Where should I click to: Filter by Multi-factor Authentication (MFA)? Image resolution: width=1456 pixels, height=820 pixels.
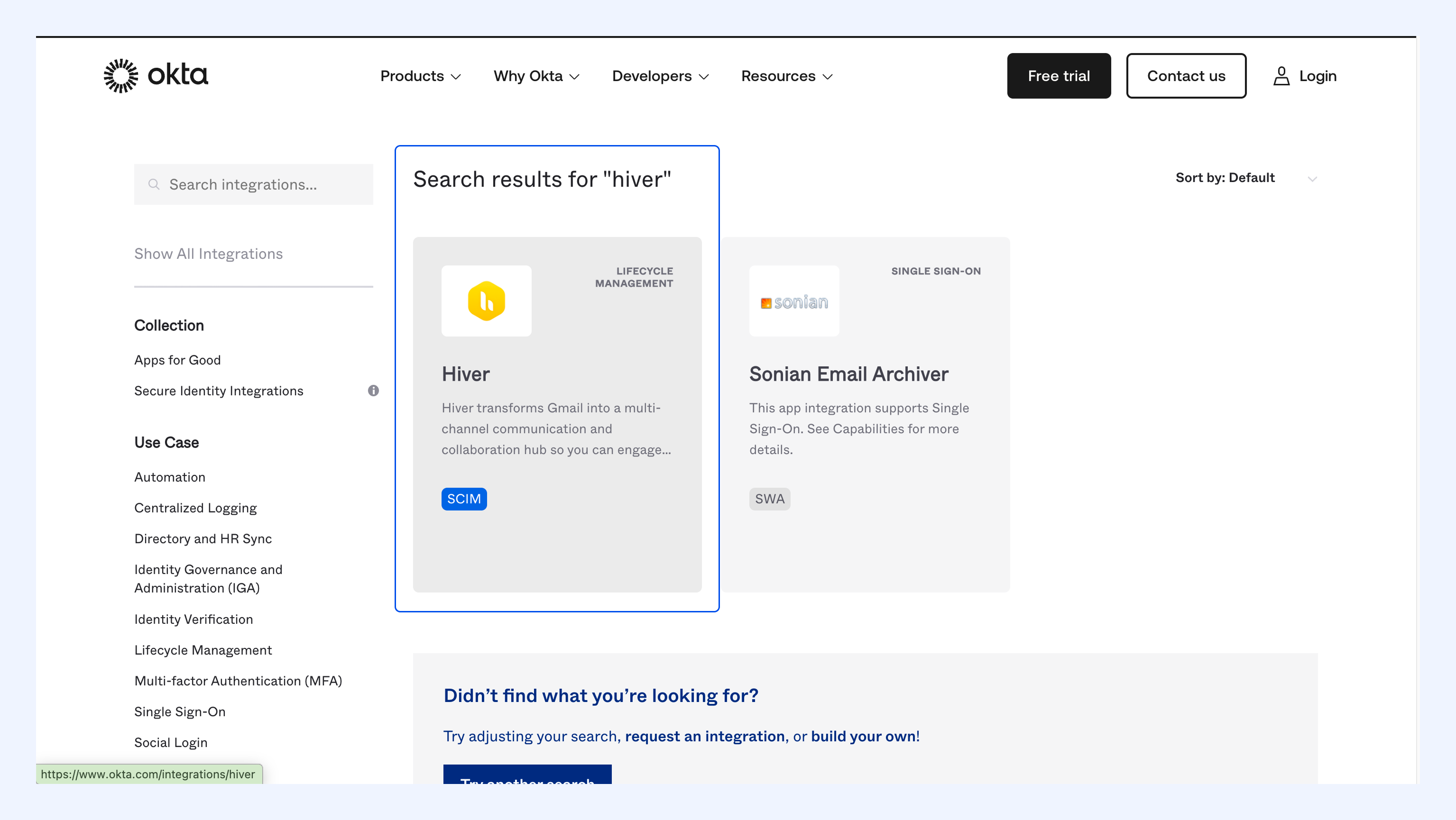pyautogui.click(x=239, y=681)
